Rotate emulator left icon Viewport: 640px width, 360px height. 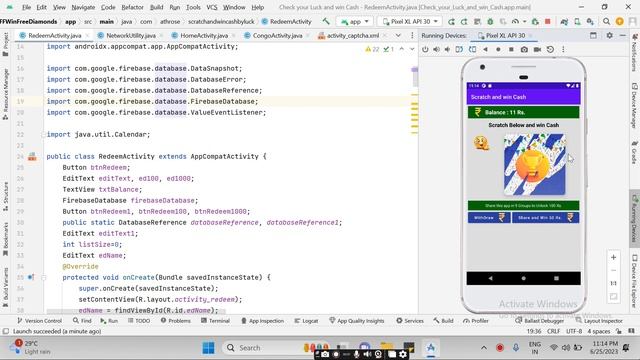(x=459, y=49)
